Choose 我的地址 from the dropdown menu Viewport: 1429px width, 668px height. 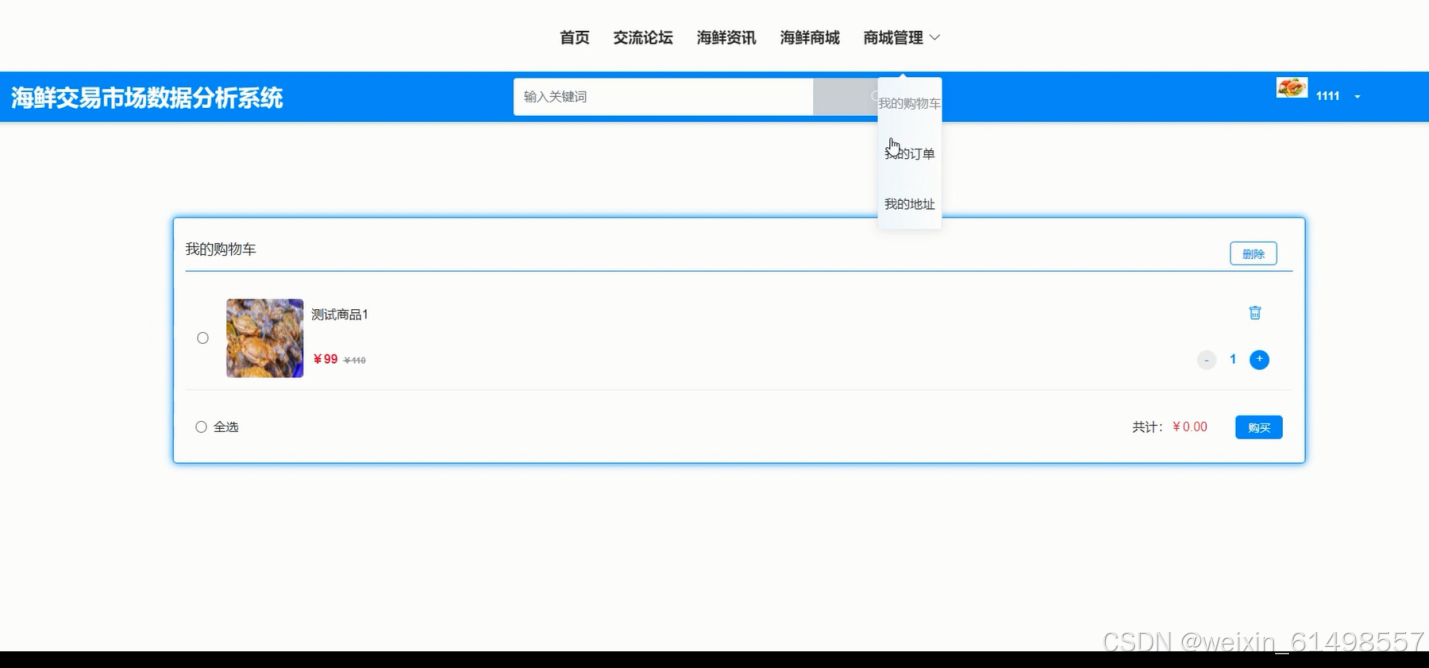pyautogui.click(x=909, y=204)
